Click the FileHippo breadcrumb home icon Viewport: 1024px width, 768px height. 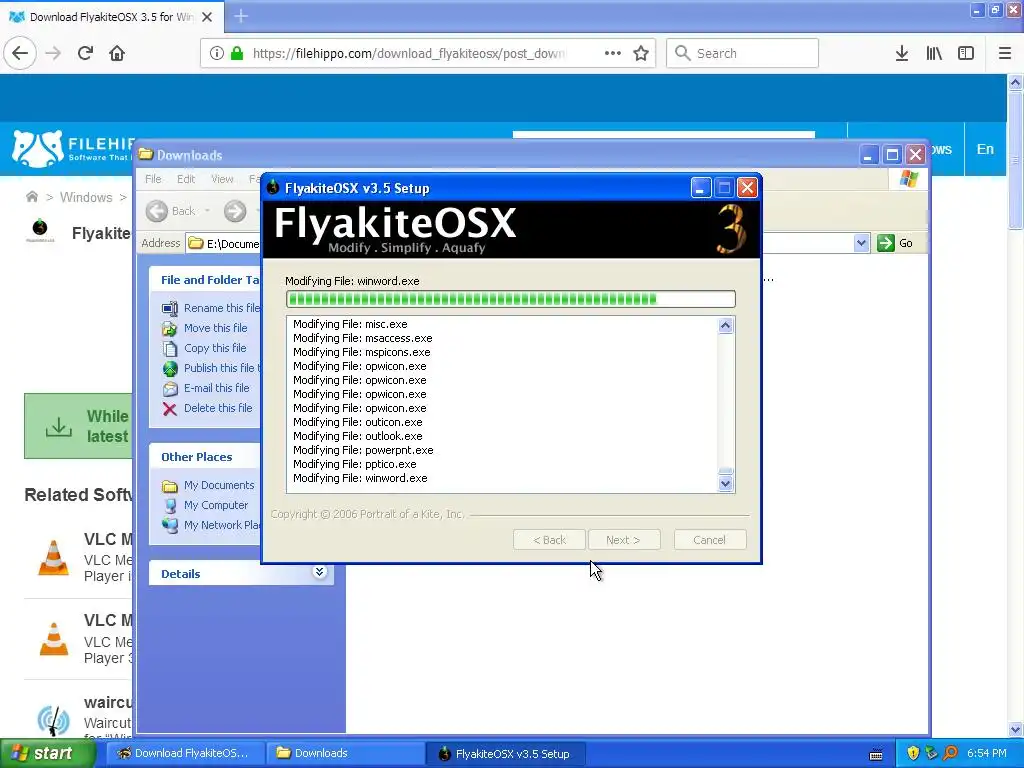click(31, 197)
